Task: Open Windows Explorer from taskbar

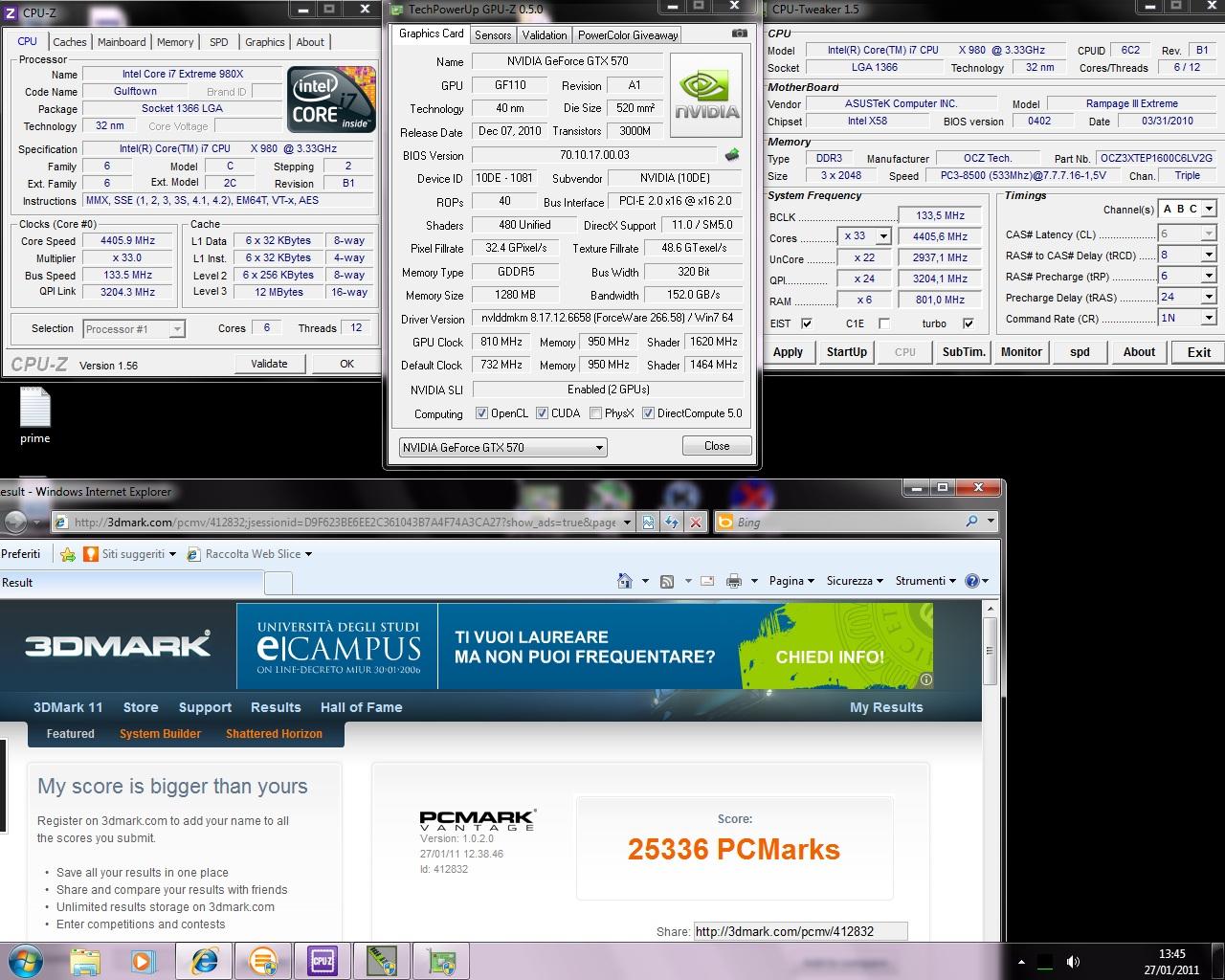Action: (85, 960)
